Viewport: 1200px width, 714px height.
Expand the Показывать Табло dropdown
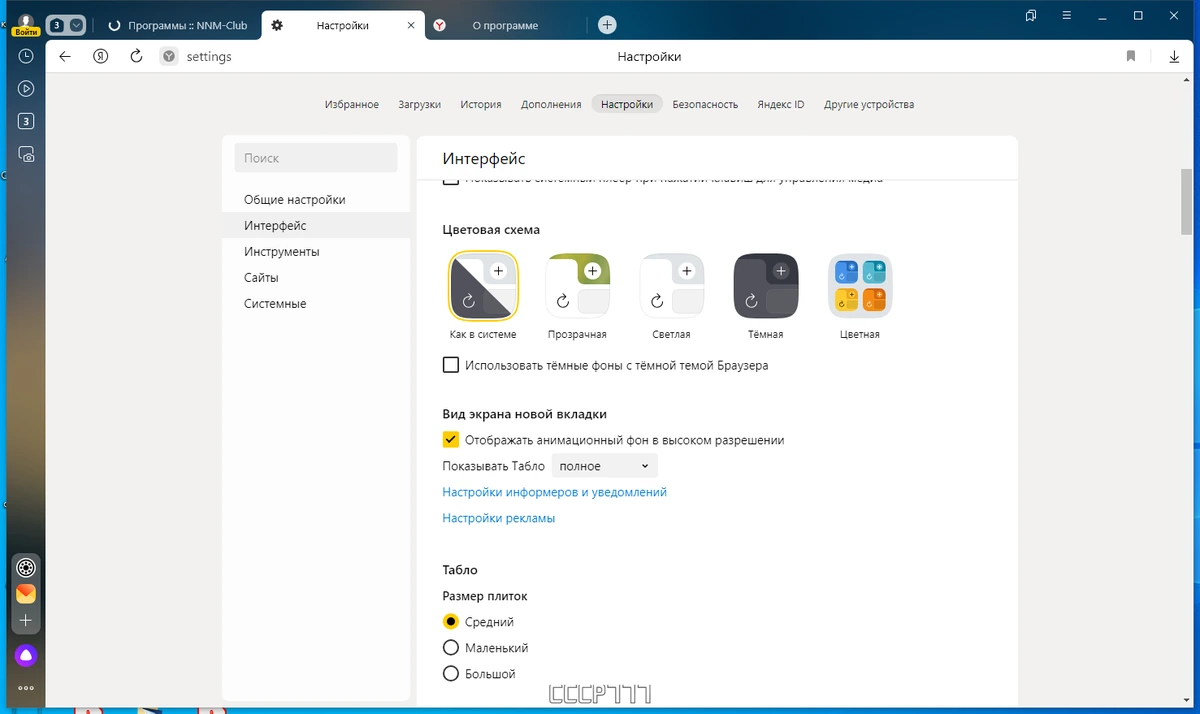[605, 466]
